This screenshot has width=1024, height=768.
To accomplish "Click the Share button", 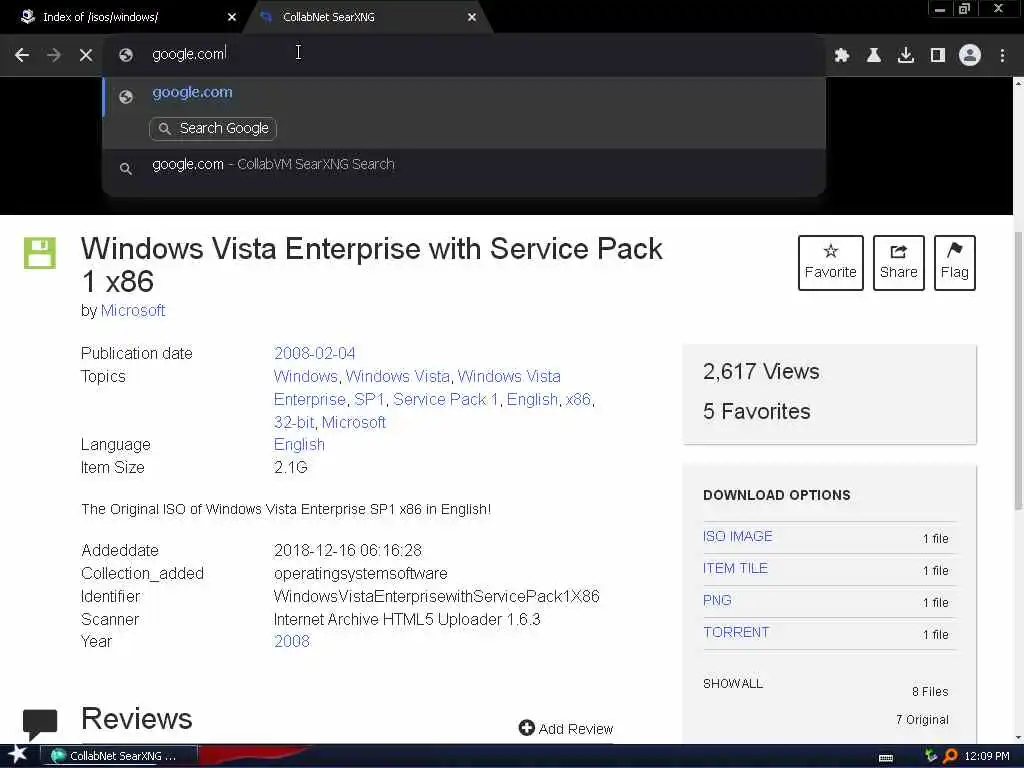I will click(899, 263).
